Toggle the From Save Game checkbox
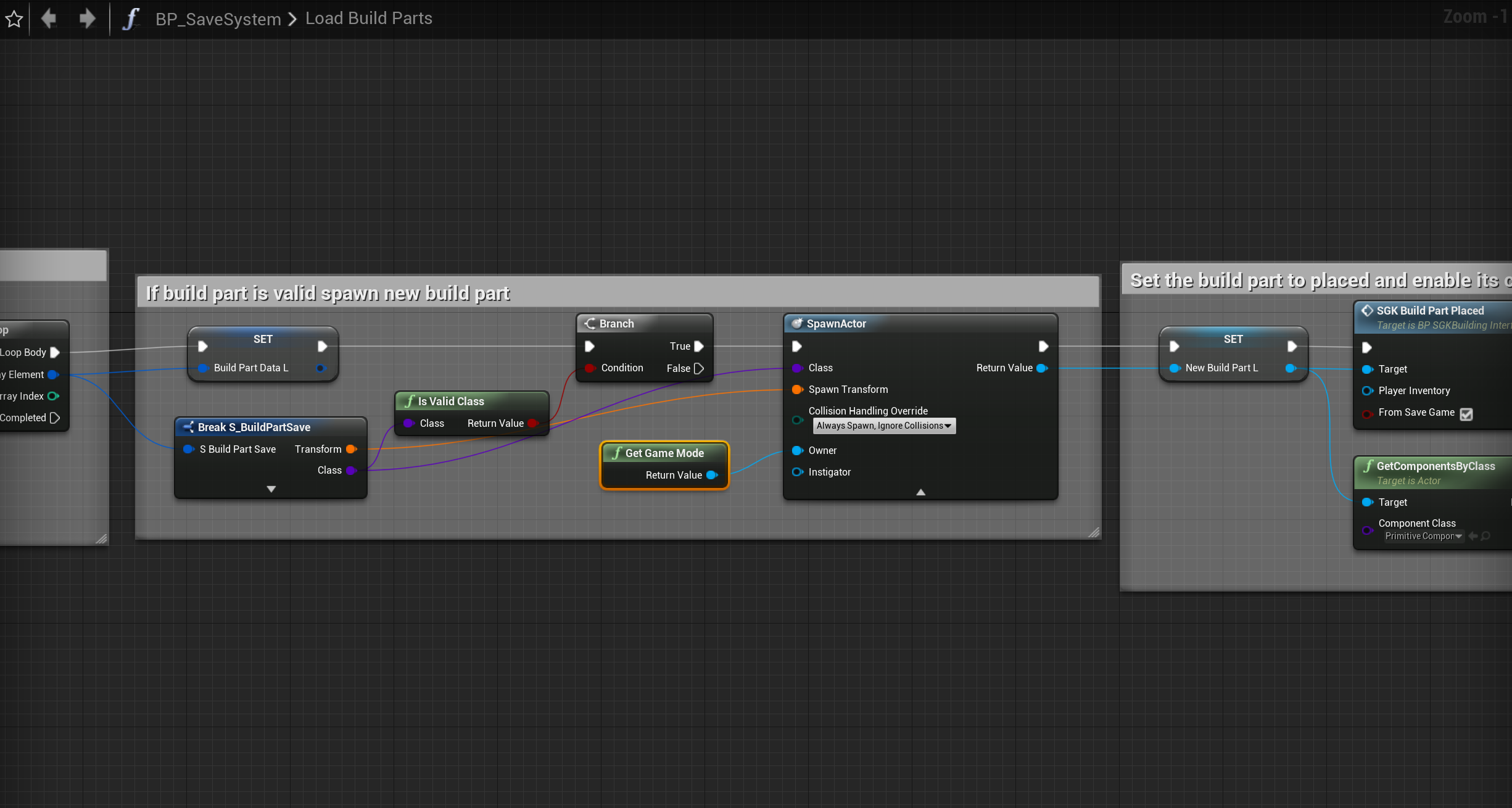1512x808 pixels. (x=1466, y=414)
